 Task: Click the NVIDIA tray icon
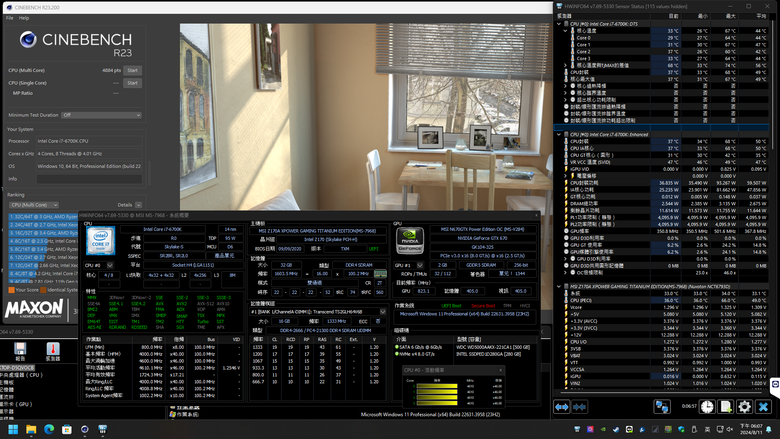coord(603,429)
